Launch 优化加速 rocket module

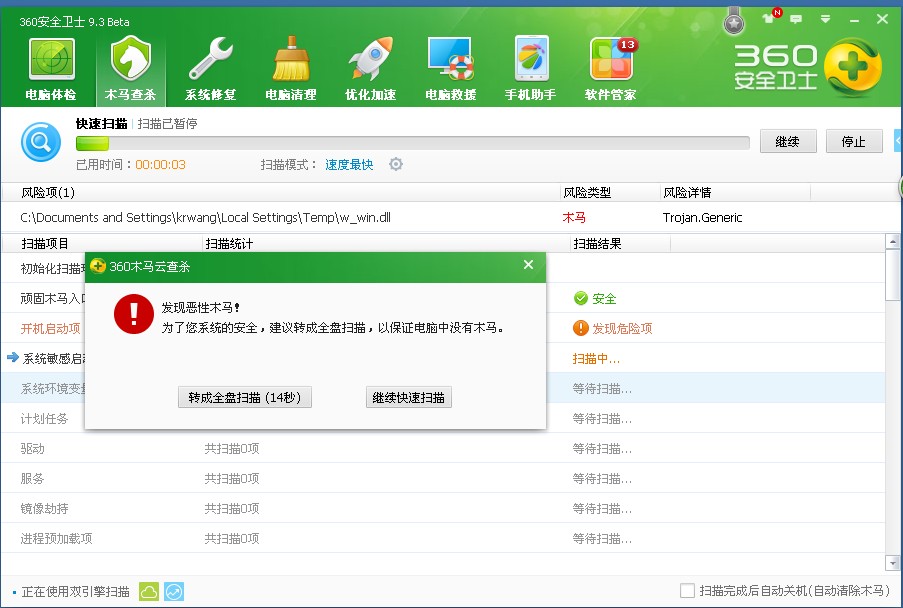[370, 68]
